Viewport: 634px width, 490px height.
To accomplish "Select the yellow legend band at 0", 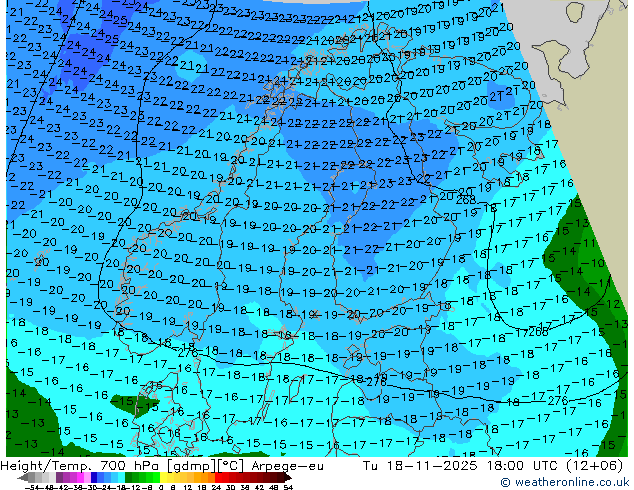I will point(163,478).
